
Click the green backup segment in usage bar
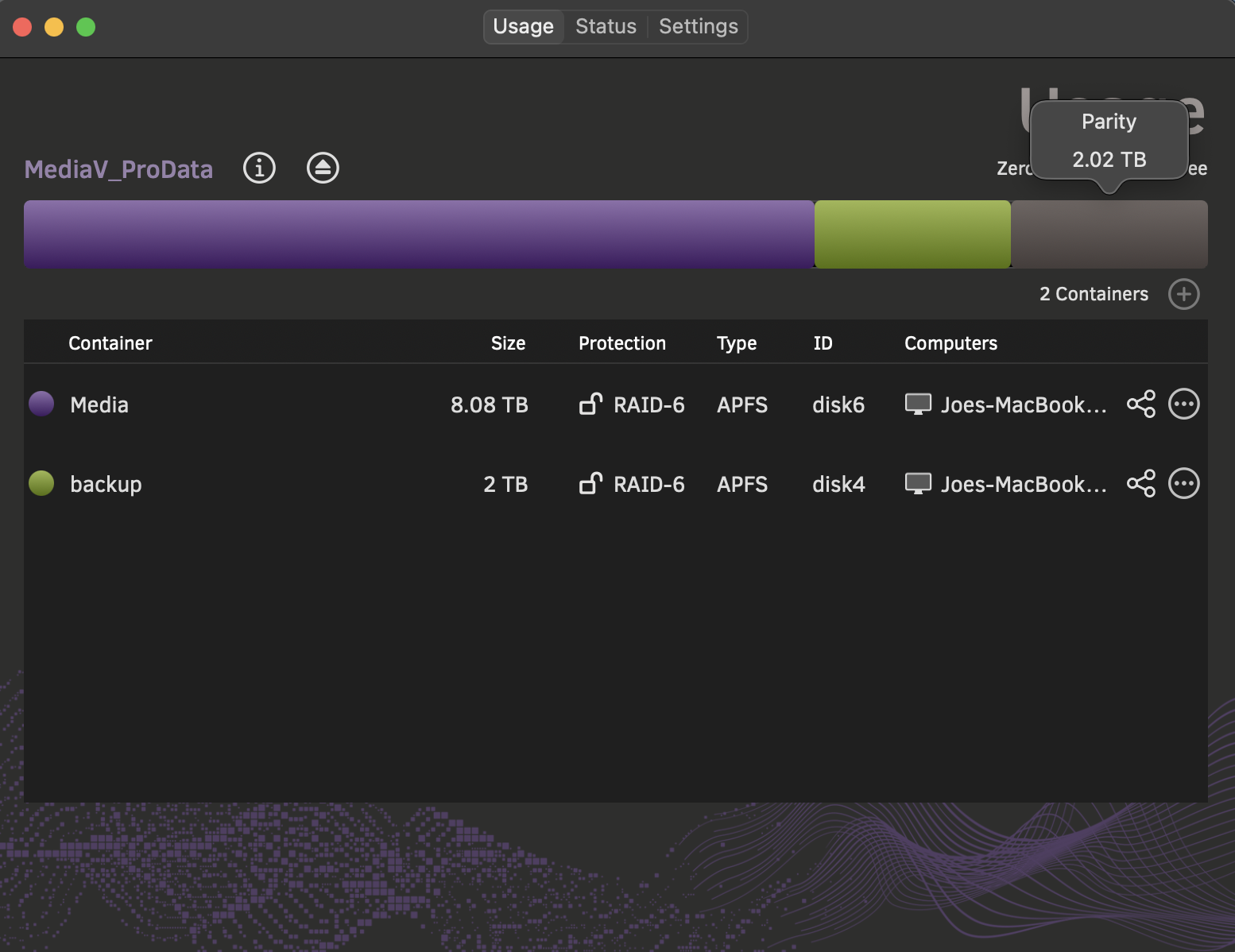click(912, 234)
